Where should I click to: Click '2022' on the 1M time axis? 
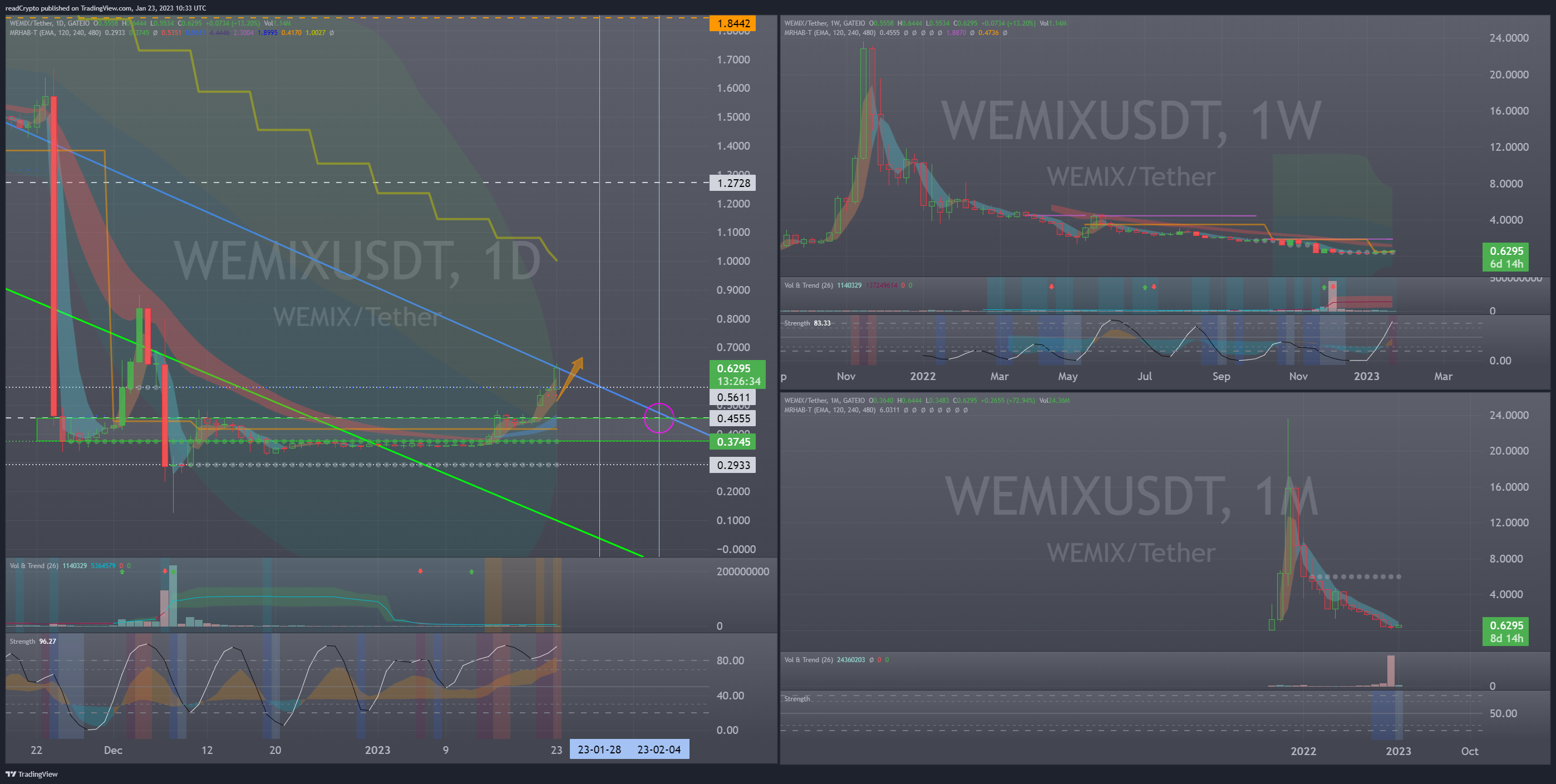[1303, 751]
